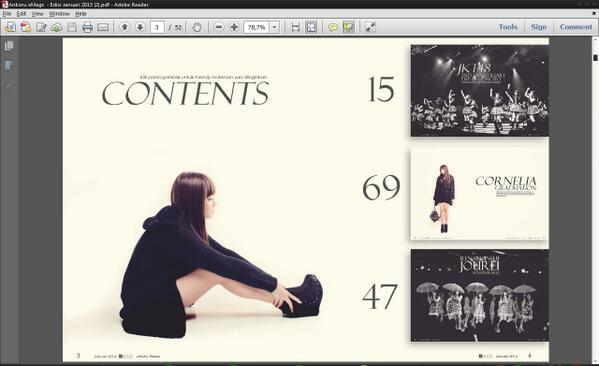Open the Tools pane
The image size is (599, 366).
508,27
